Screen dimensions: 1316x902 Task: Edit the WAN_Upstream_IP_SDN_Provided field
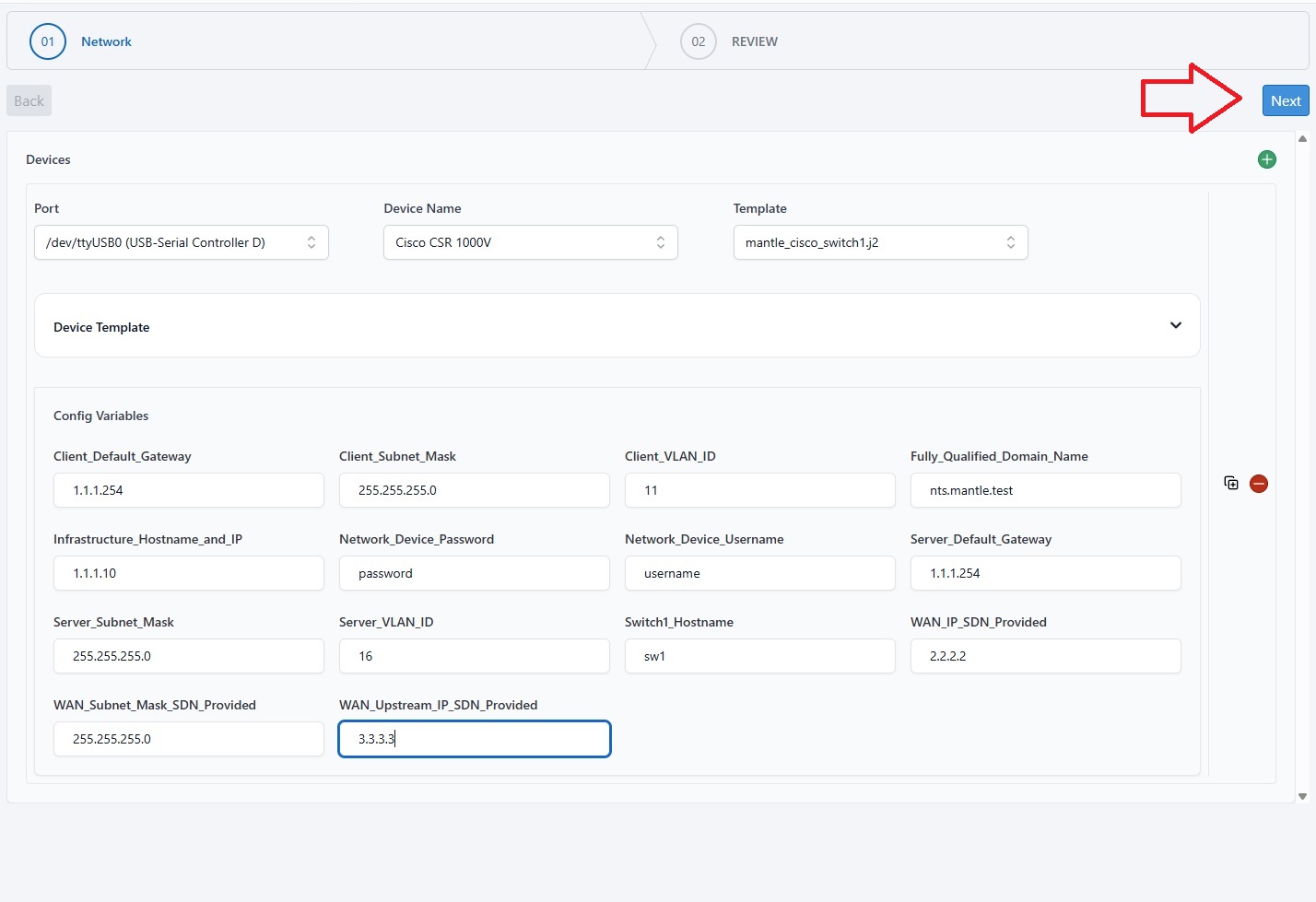click(x=475, y=739)
